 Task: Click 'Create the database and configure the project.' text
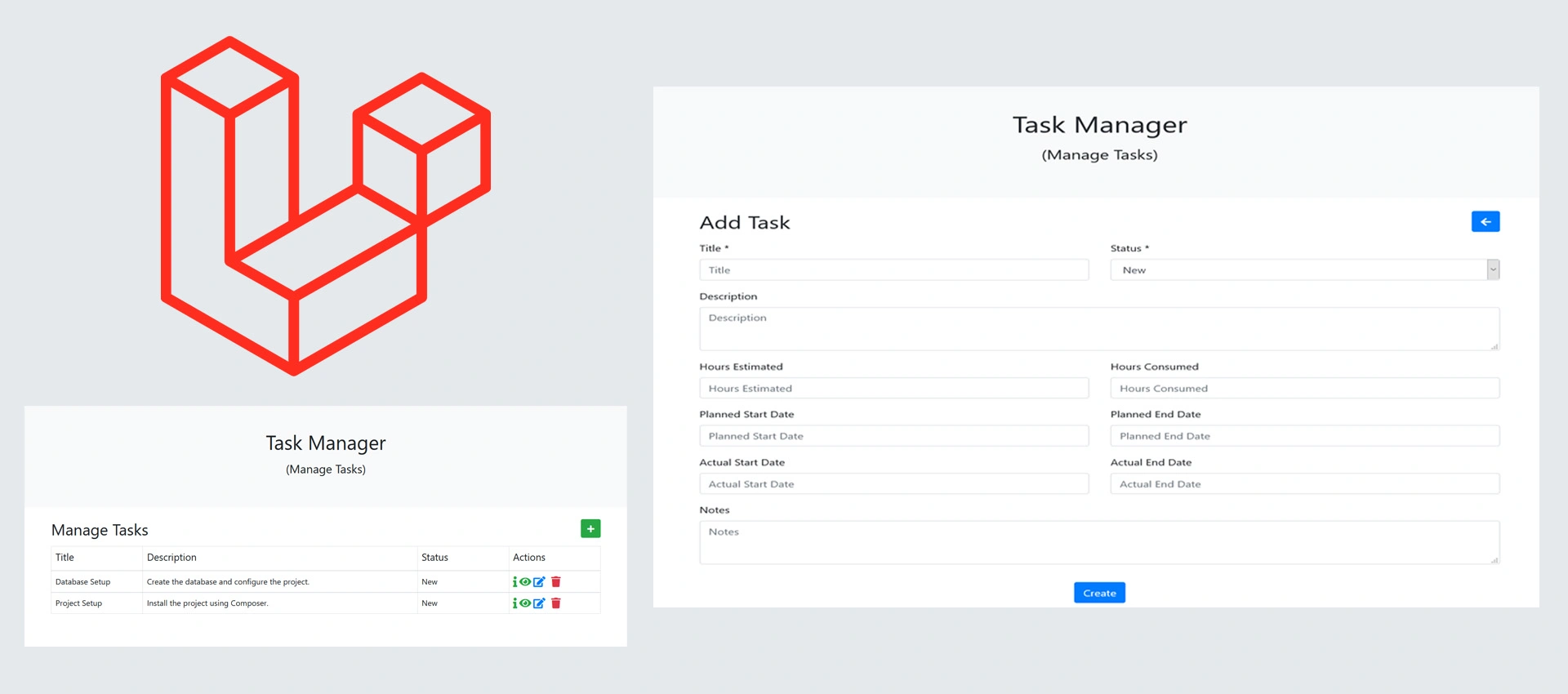point(228,582)
